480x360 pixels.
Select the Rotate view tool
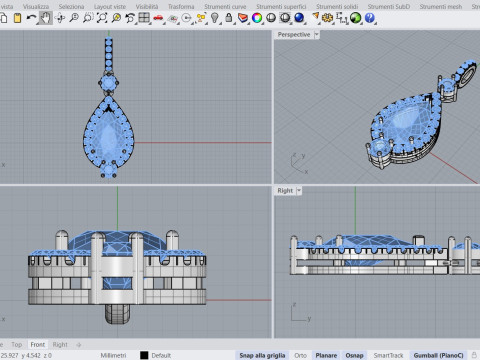[x=60, y=18]
